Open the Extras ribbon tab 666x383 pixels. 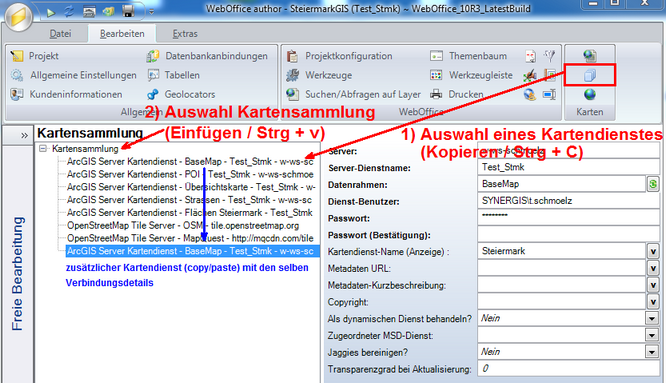click(185, 34)
